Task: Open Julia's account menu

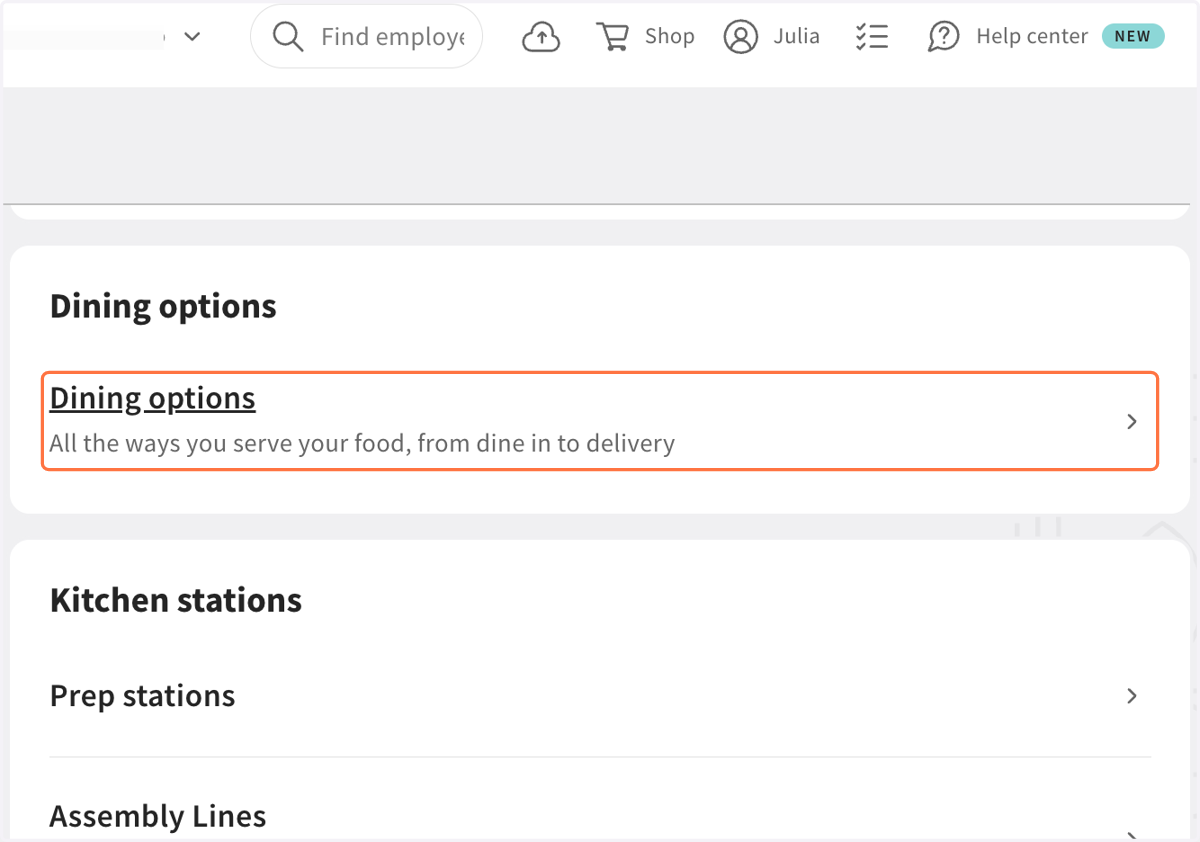Action: [x=796, y=37]
